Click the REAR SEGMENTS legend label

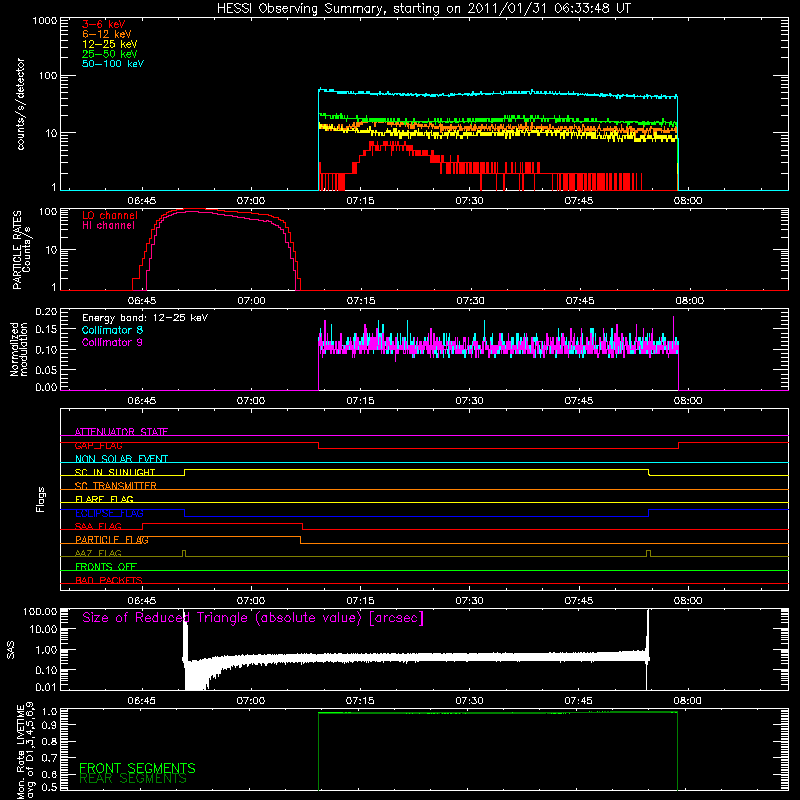(x=133, y=779)
